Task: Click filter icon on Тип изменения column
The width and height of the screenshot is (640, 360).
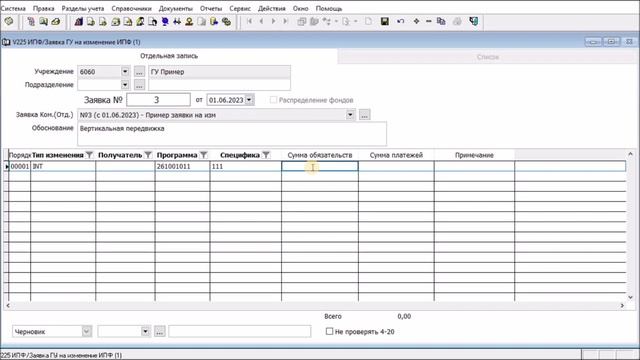Action: tap(89, 155)
